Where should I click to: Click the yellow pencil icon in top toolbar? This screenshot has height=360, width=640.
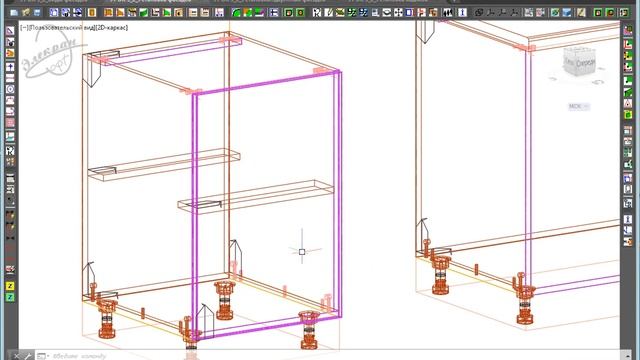click(x=581, y=13)
